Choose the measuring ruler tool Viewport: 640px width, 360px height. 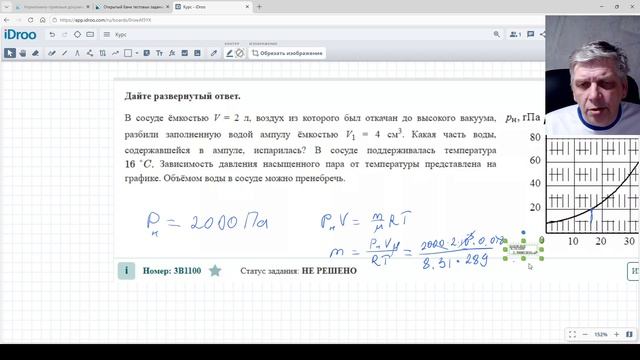[x=102, y=53]
